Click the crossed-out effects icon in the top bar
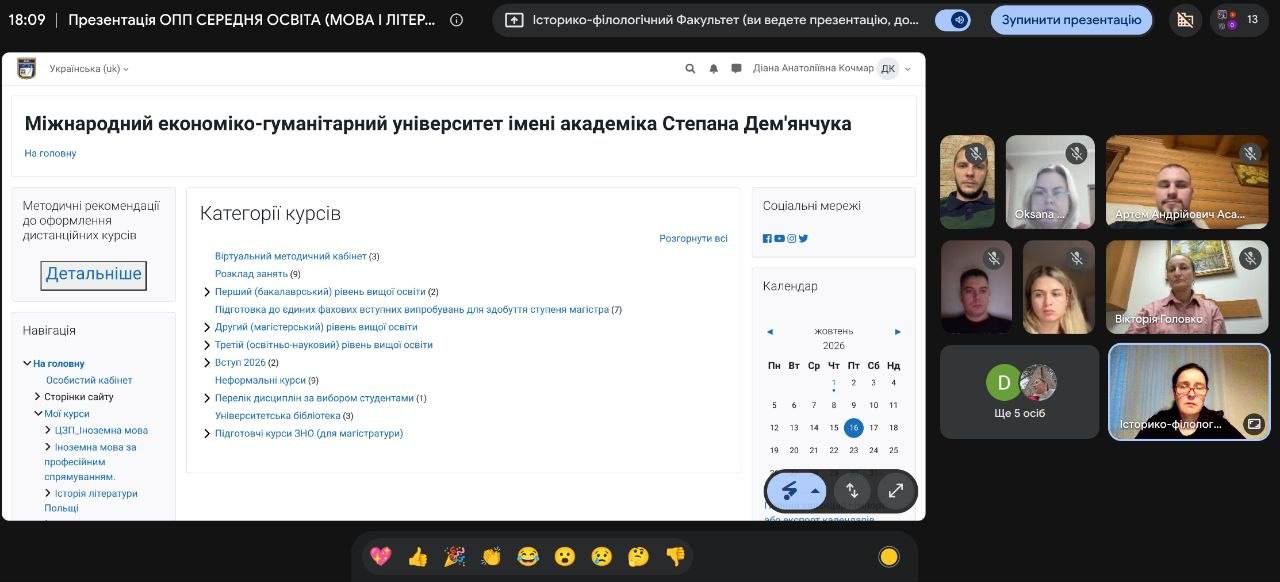Image resolution: width=1280 pixels, height=582 pixels. (x=1185, y=20)
